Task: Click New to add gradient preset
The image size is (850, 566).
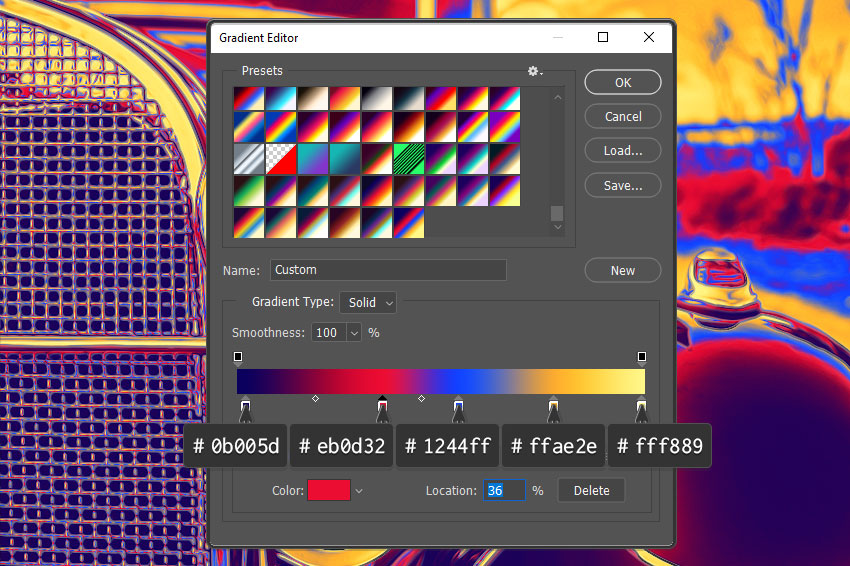Action: pyautogui.click(x=623, y=271)
